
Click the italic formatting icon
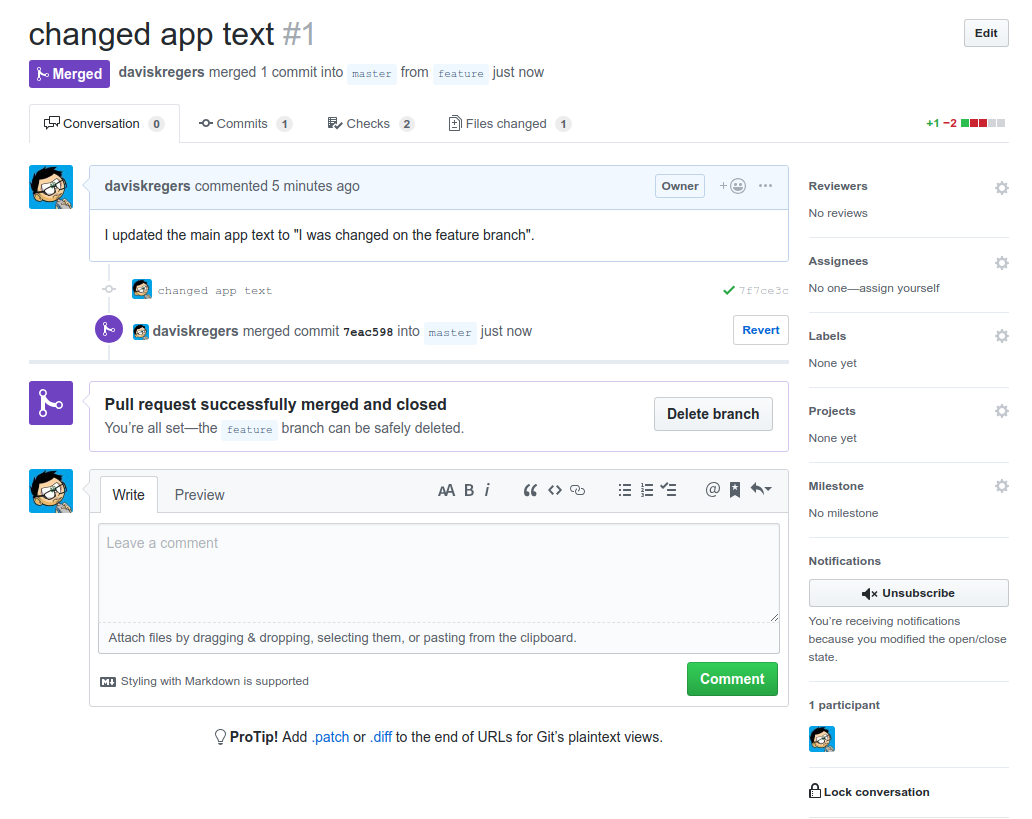coord(487,490)
